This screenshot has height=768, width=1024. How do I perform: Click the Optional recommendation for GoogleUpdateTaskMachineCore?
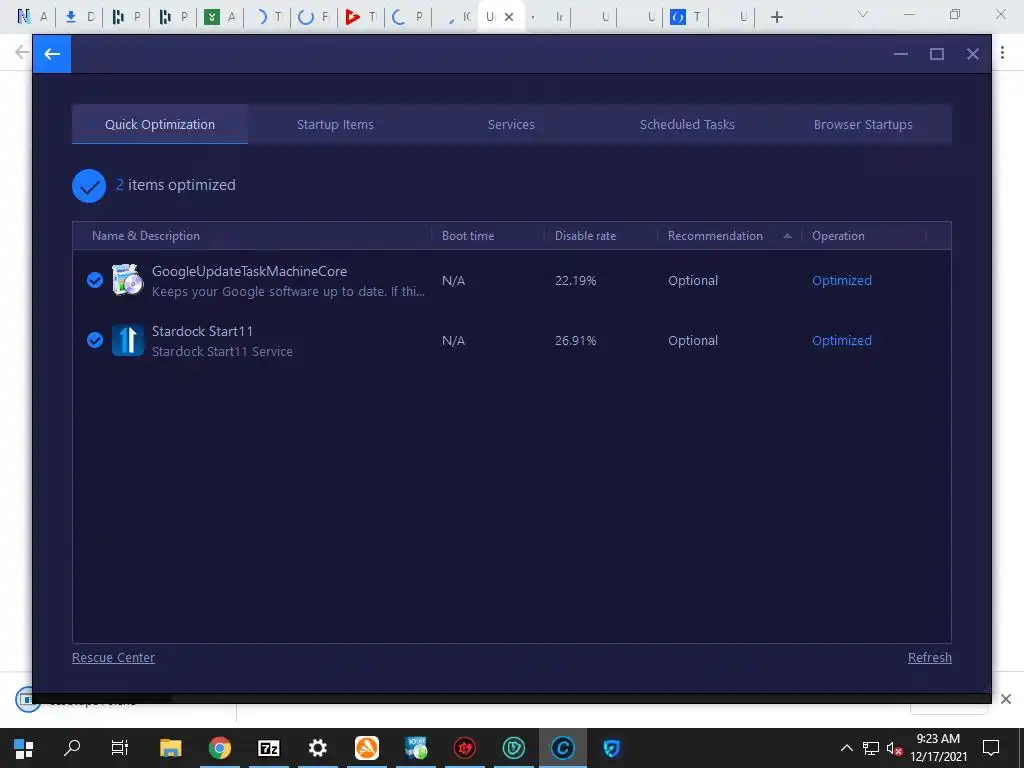tap(693, 280)
